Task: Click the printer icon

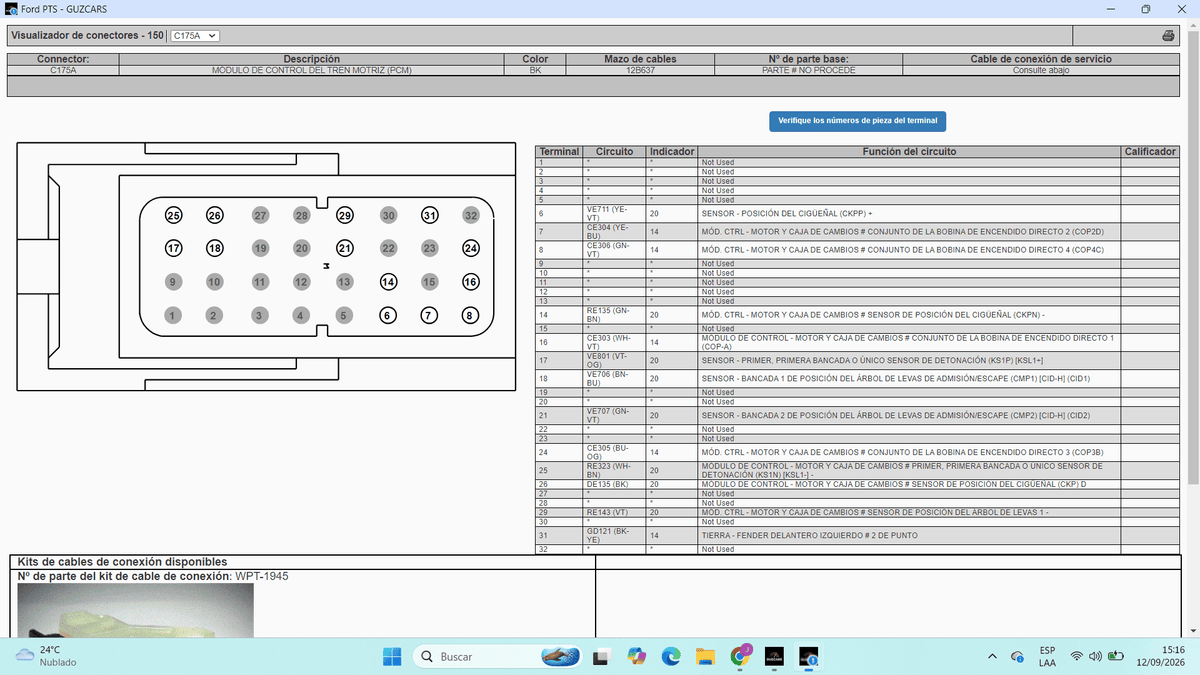Action: 1168,36
